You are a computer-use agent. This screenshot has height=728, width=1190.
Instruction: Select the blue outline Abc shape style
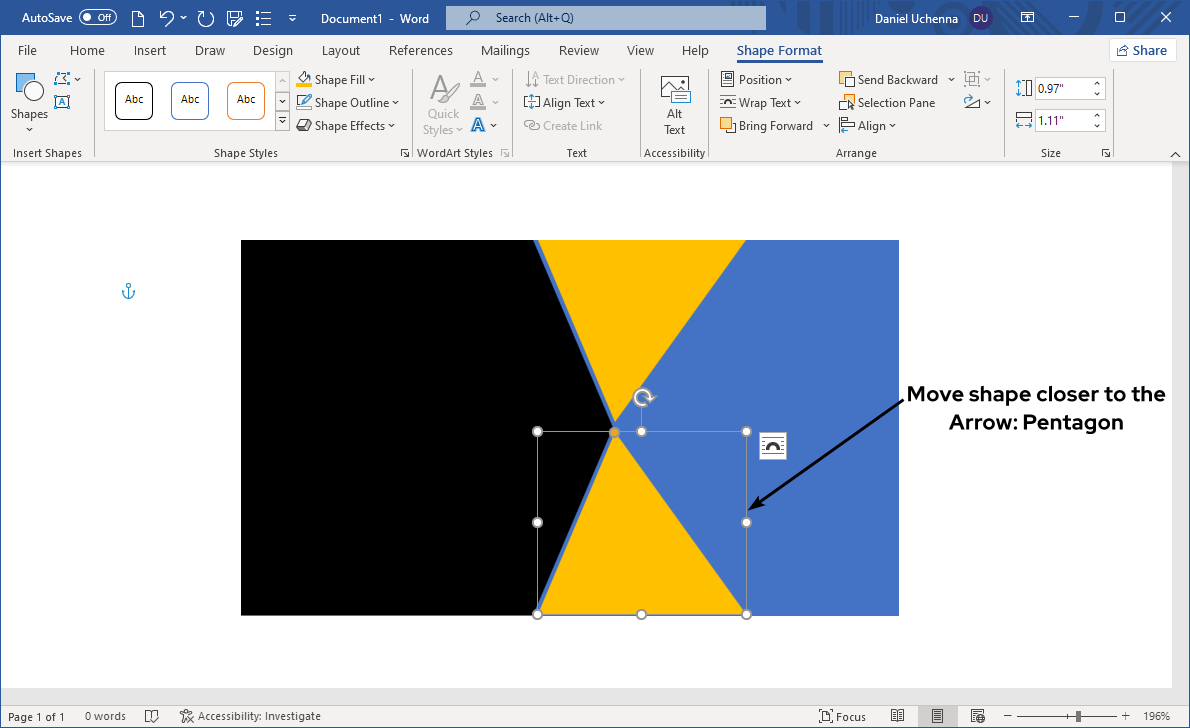pyautogui.click(x=190, y=100)
